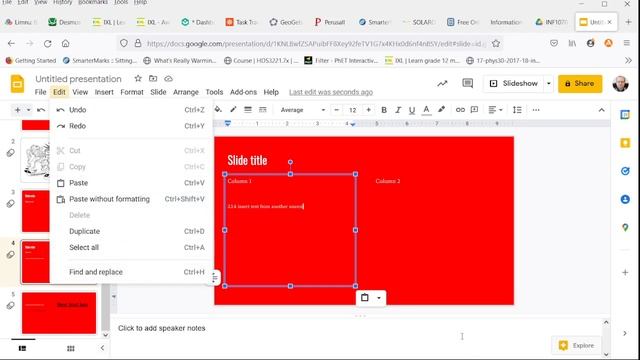Open the View menu
This screenshot has height=360, width=640.
(x=80, y=92)
